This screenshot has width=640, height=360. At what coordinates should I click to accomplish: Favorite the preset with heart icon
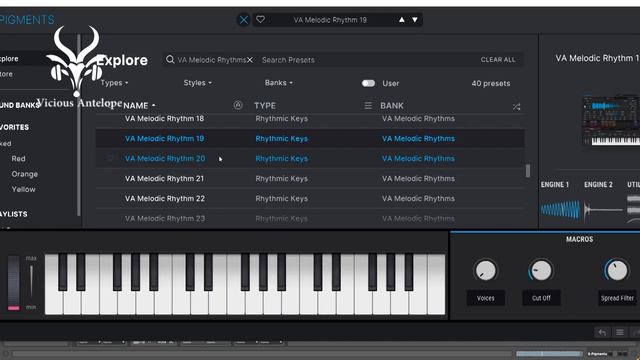pyautogui.click(x=260, y=19)
